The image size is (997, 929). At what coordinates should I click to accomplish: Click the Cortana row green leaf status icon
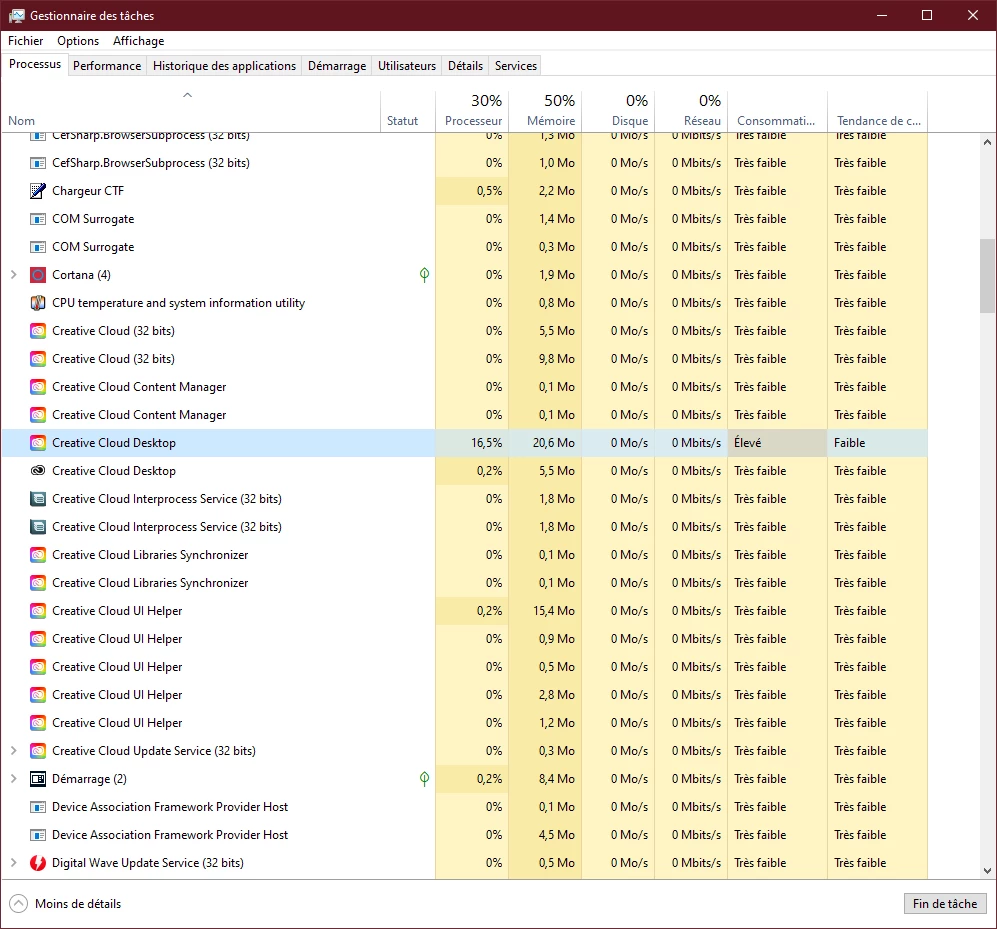tap(424, 275)
